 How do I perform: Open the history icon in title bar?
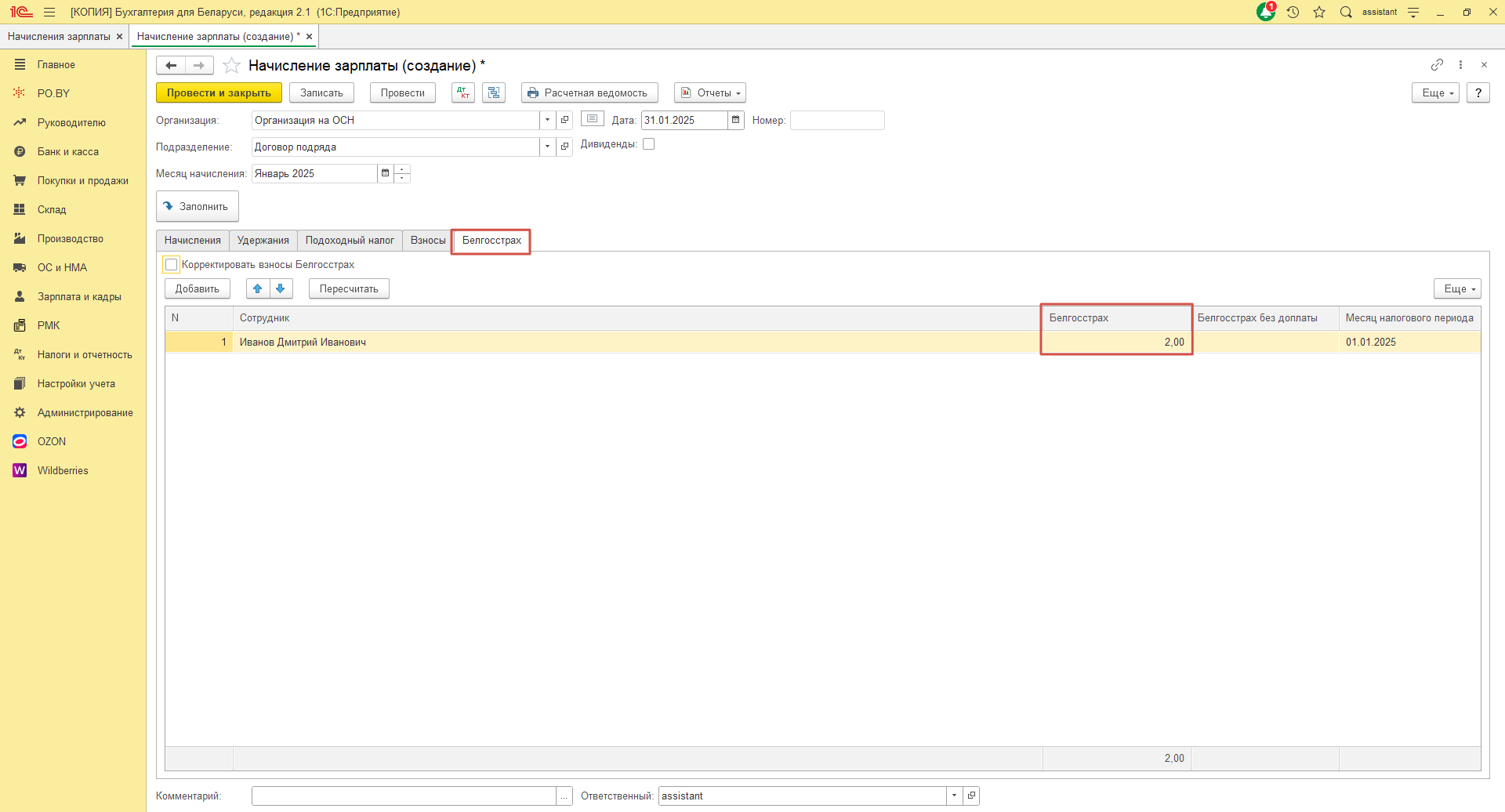coord(1293,12)
